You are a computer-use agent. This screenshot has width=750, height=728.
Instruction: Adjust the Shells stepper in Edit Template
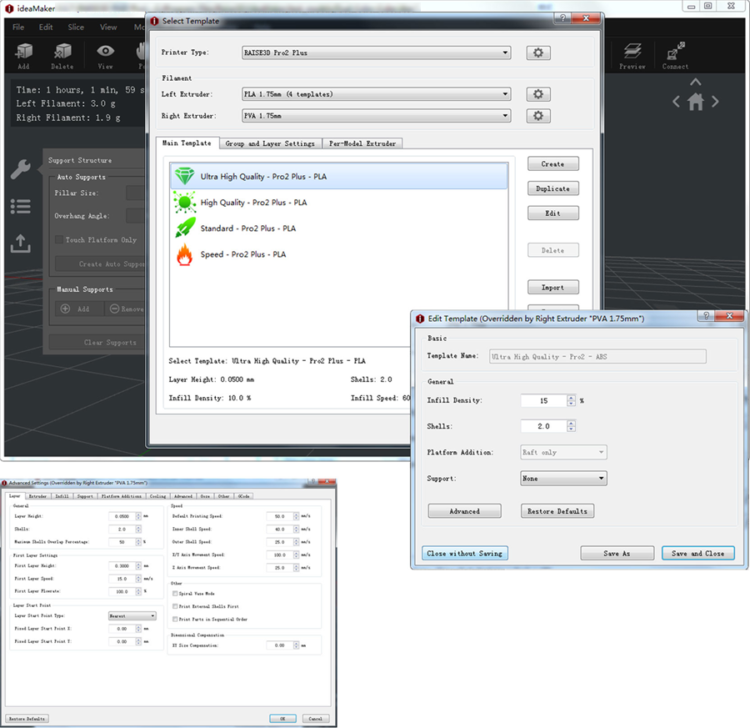571,426
